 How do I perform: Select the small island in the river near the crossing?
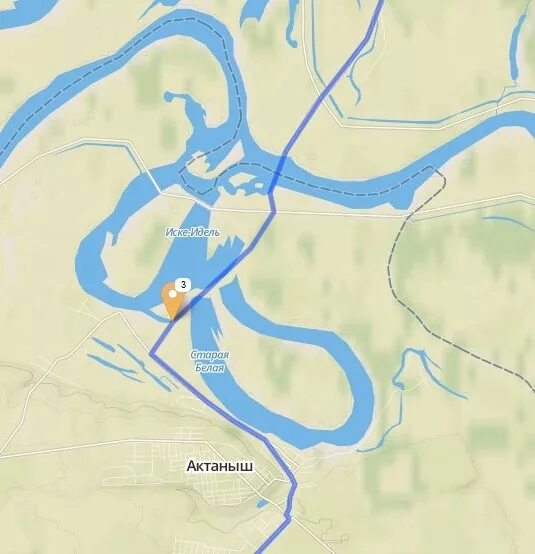click(x=259, y=185)
